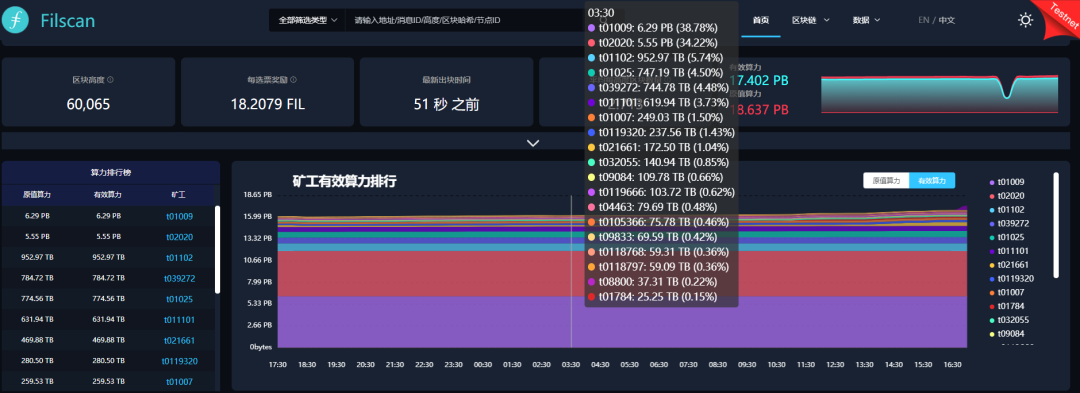Select 有效算力 chart toggle
The width and height of the screenshot is (1080, 393).
point(932,180)
